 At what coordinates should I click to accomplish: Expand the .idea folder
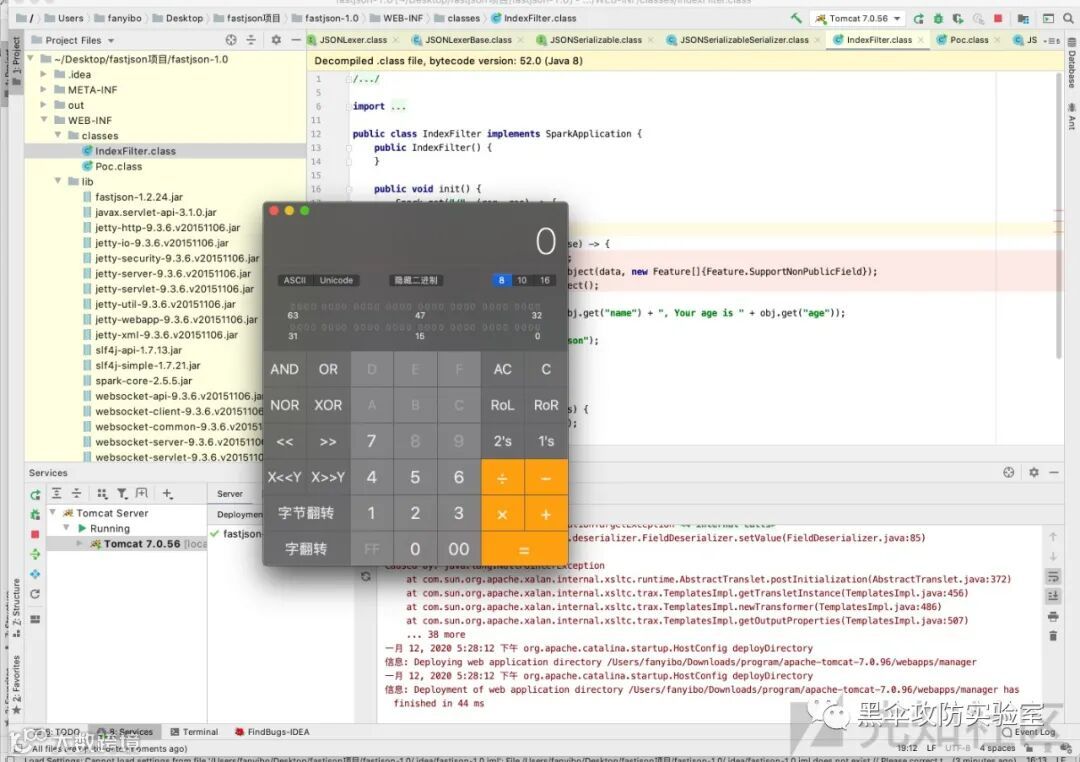43,74
